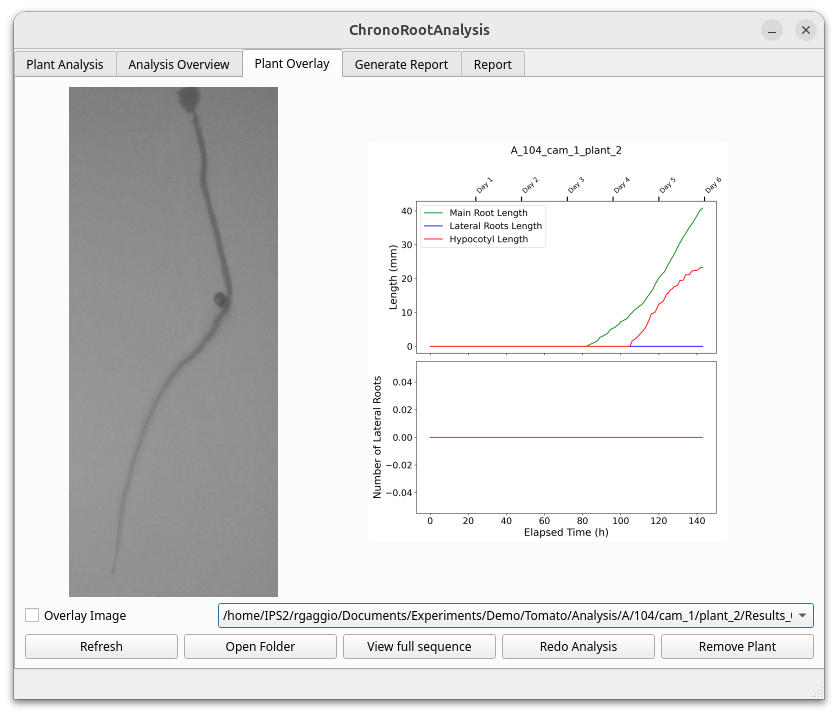Close the ChronoRootAnalysis window
Screen dimensions: 838x716
coord(805,30)
